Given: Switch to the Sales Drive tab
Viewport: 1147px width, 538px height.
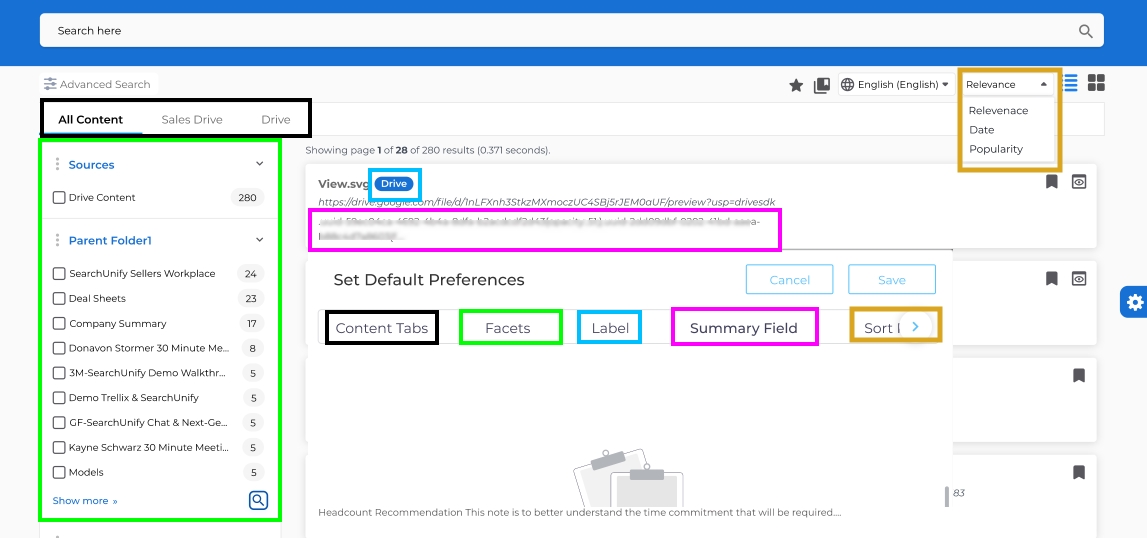Looking at the screenshot, I should (x=192, y=119).
